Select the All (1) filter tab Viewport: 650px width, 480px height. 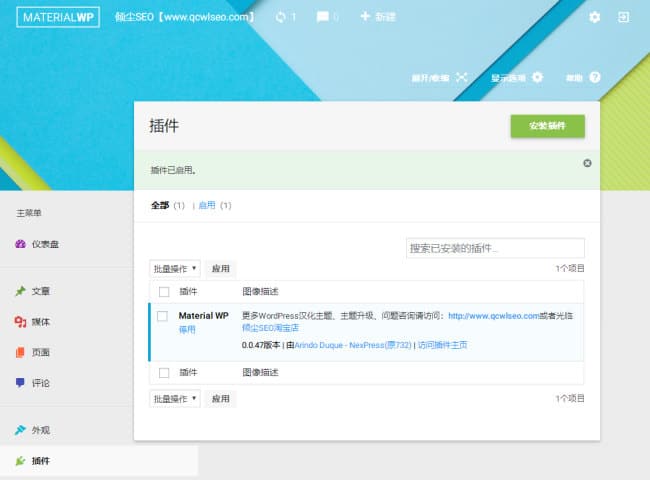tap(167, 205)
